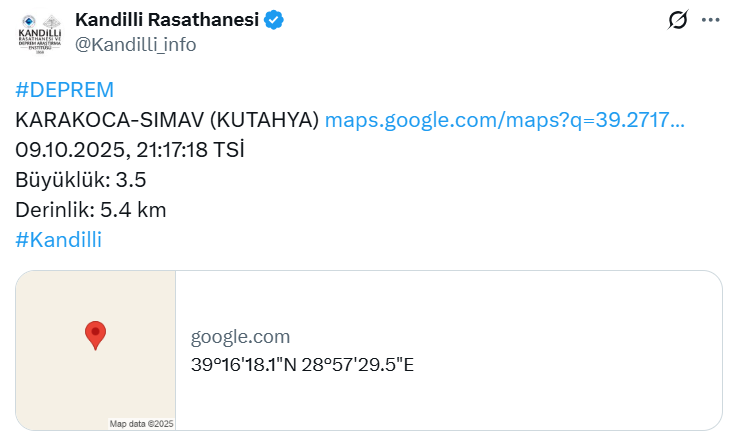The height and width of the screenshot is (441, 729).
Task: Click the red map pin marker
Action: point(95,335)
